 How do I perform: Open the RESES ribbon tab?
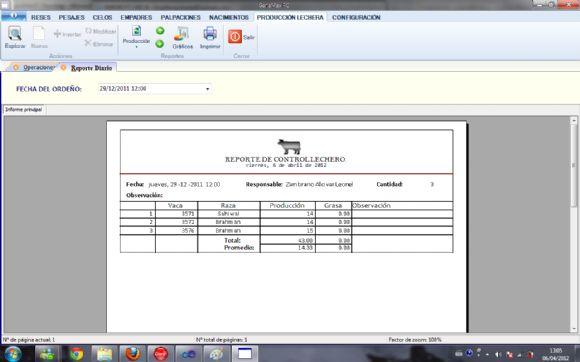coord(41,17)
